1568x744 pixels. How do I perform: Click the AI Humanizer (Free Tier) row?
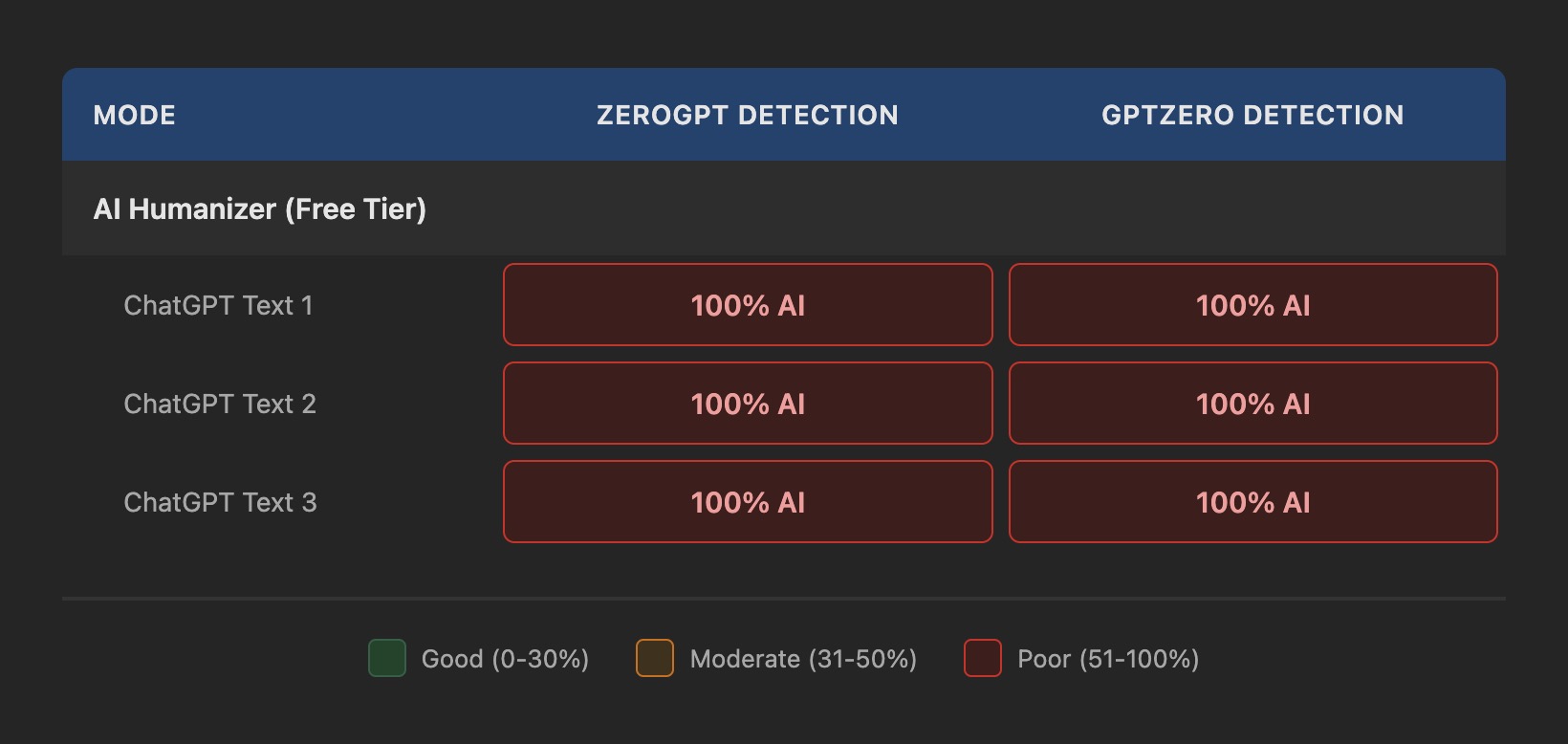[260, 208]
